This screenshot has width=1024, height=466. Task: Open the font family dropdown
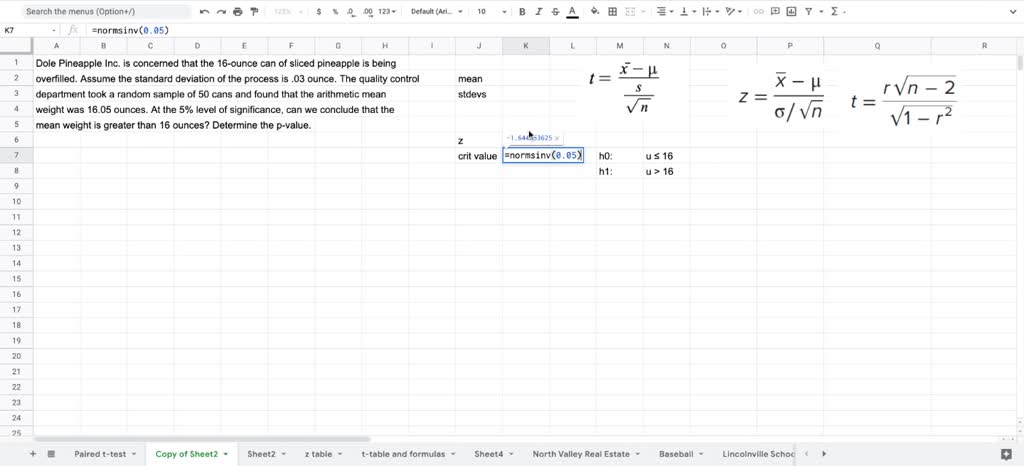pos(436,12)
